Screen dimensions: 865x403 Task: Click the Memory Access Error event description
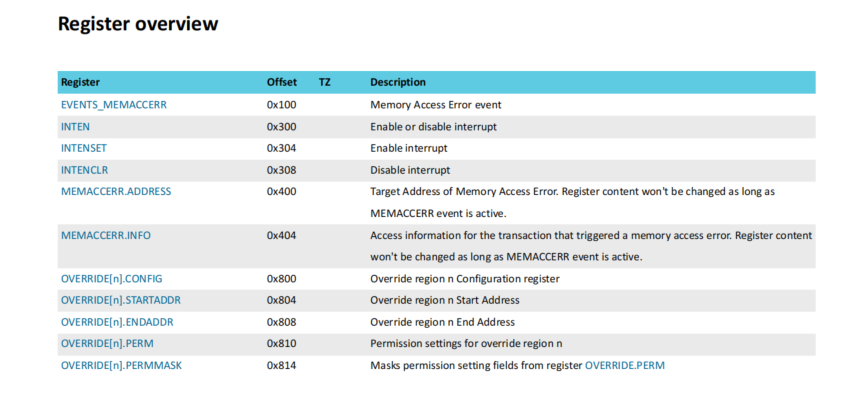pos(436,105)
